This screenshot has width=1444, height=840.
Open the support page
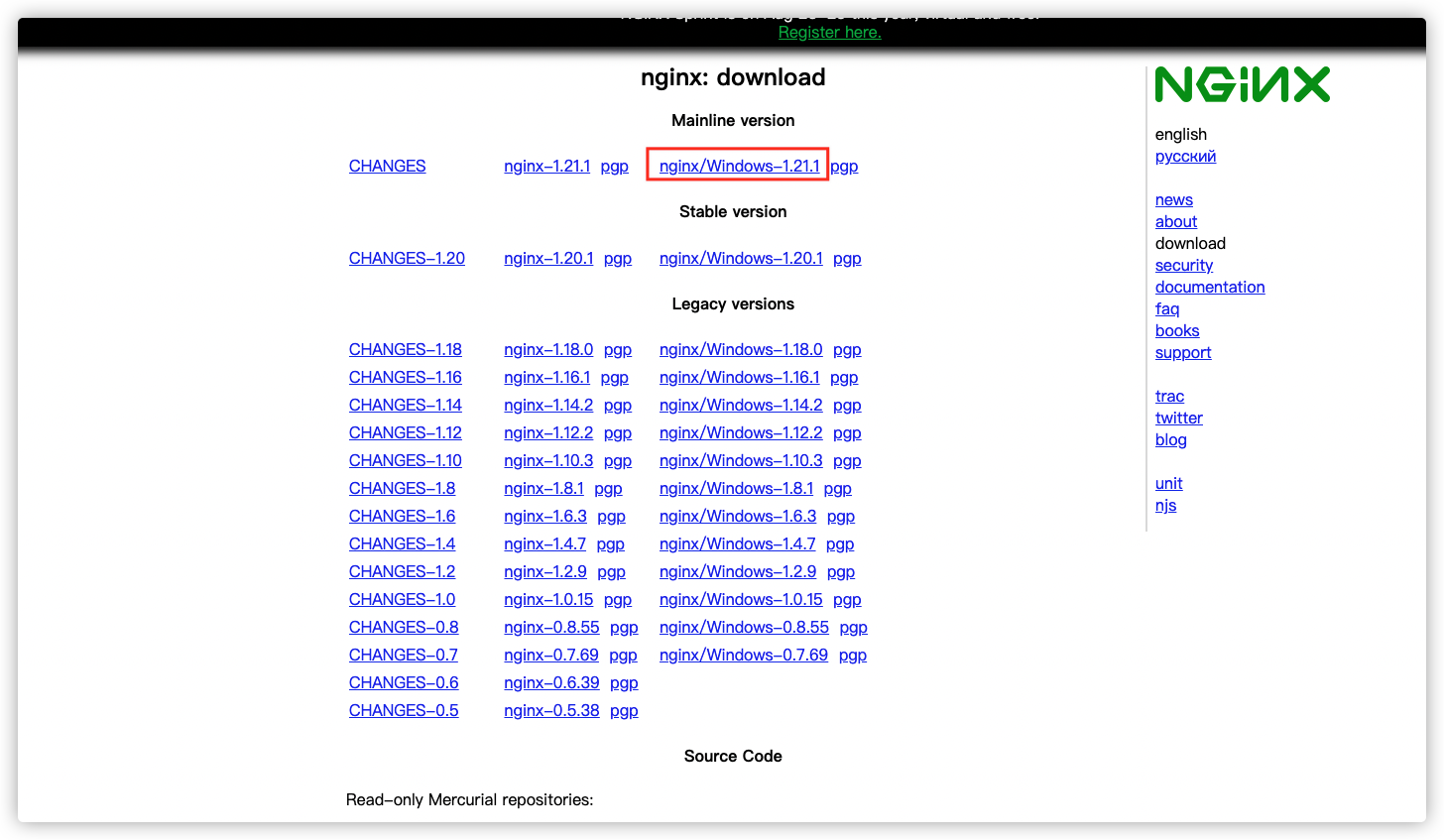pyautogui.click(x=1183, y=353)
